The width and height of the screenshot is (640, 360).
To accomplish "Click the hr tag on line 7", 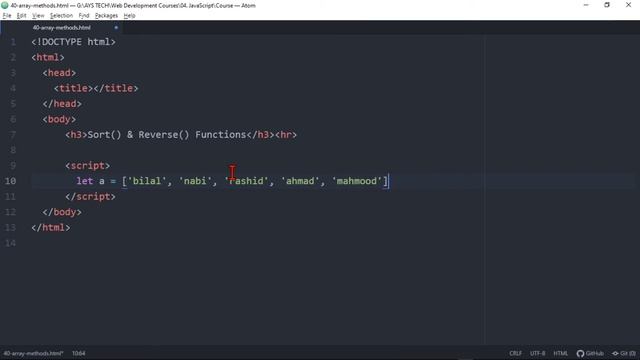I will (x=286, y=135).
